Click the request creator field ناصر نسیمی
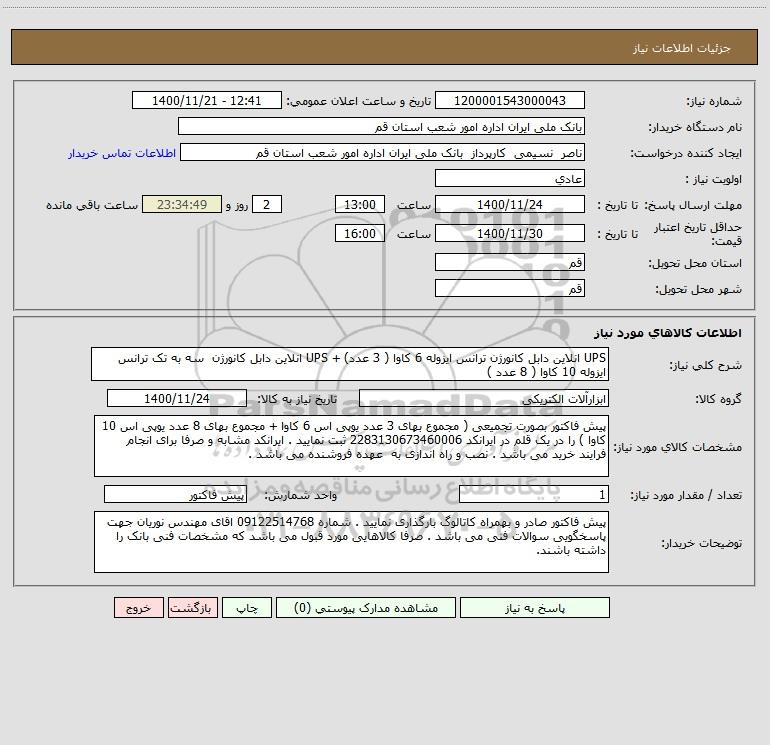The height and width of the screenshot is (745, 770). click(382, 152)
